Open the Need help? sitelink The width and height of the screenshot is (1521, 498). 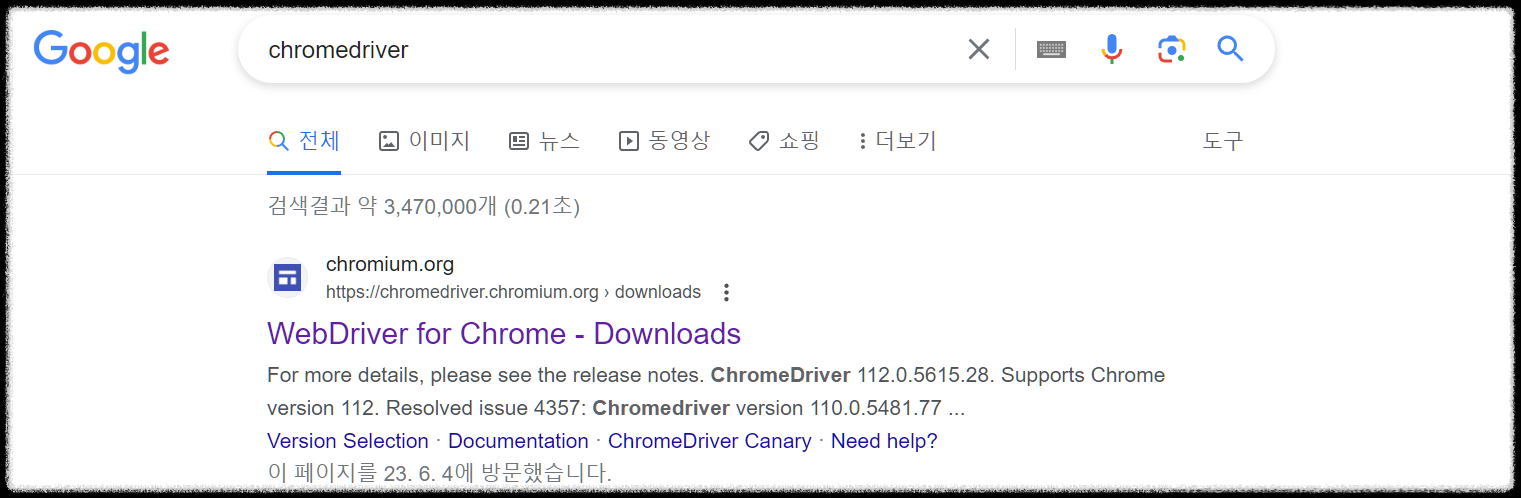(884, 441)
